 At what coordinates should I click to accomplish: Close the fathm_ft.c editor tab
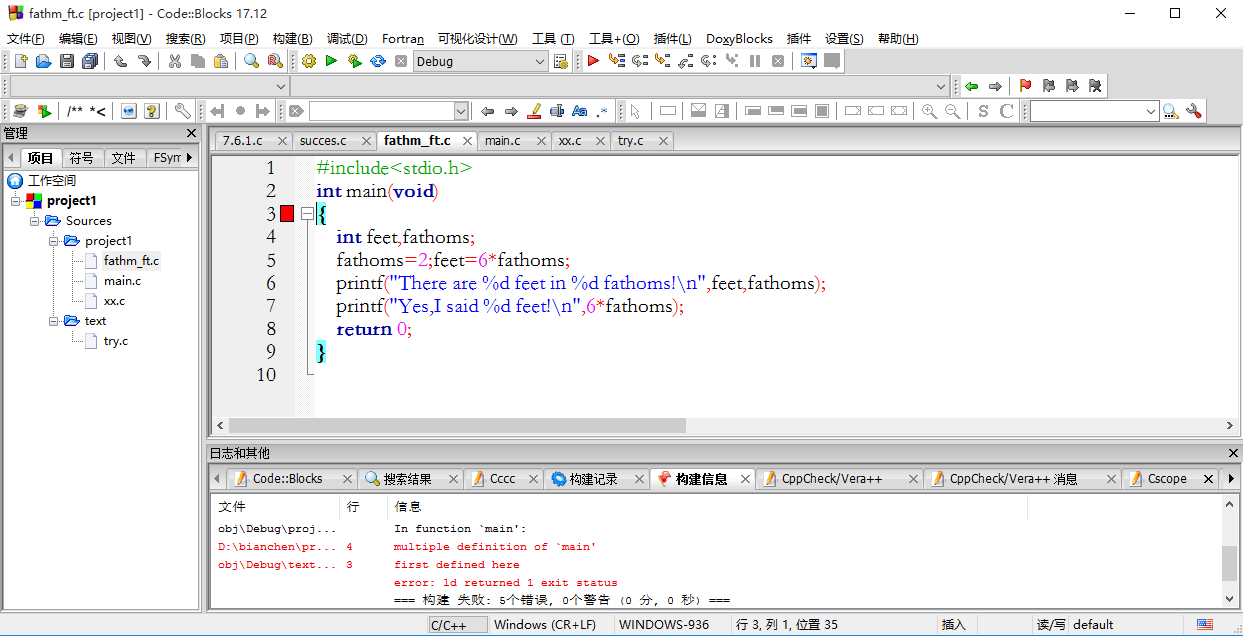point(467,141)
